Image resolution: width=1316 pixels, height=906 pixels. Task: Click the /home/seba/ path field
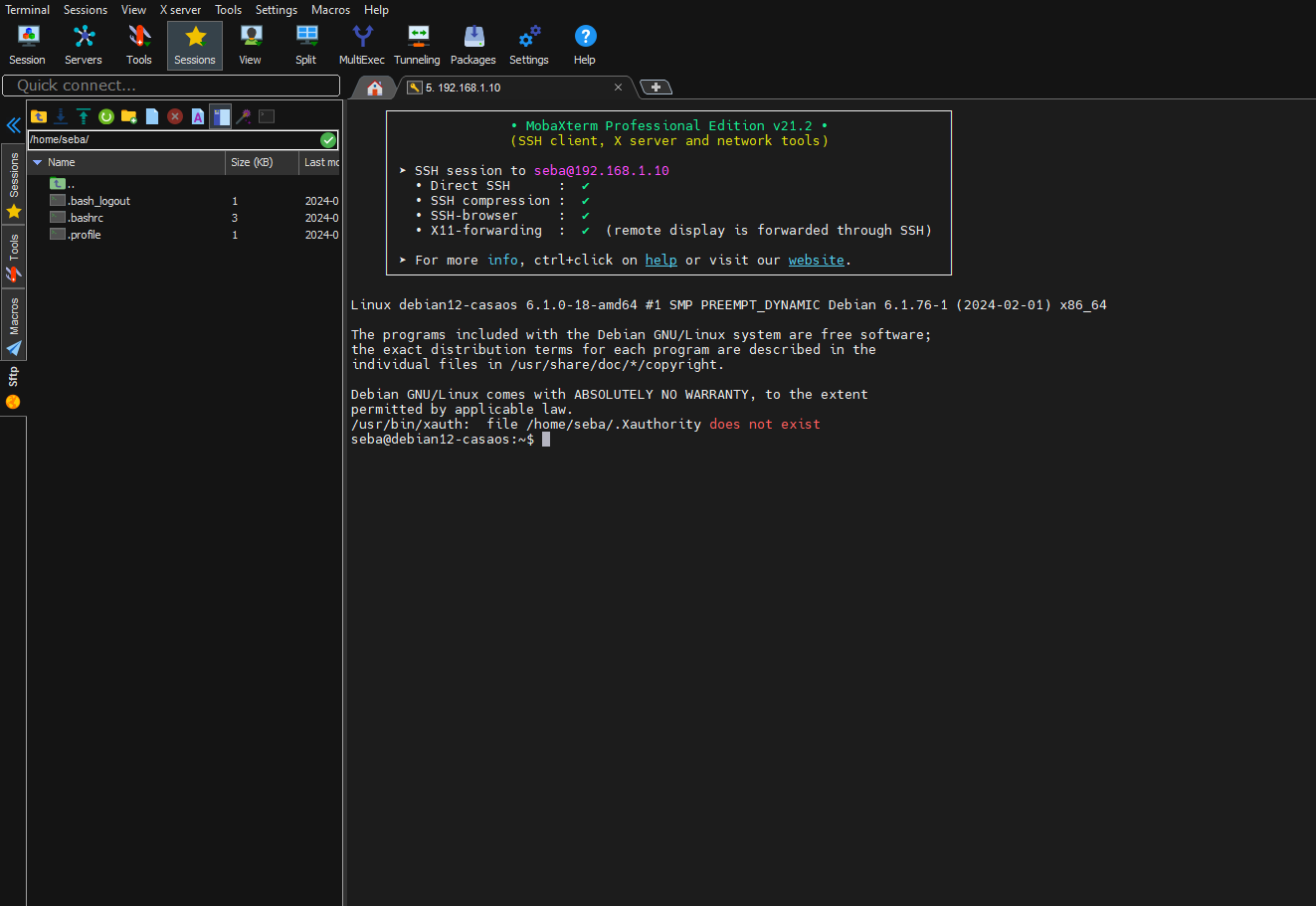[173, 140]
